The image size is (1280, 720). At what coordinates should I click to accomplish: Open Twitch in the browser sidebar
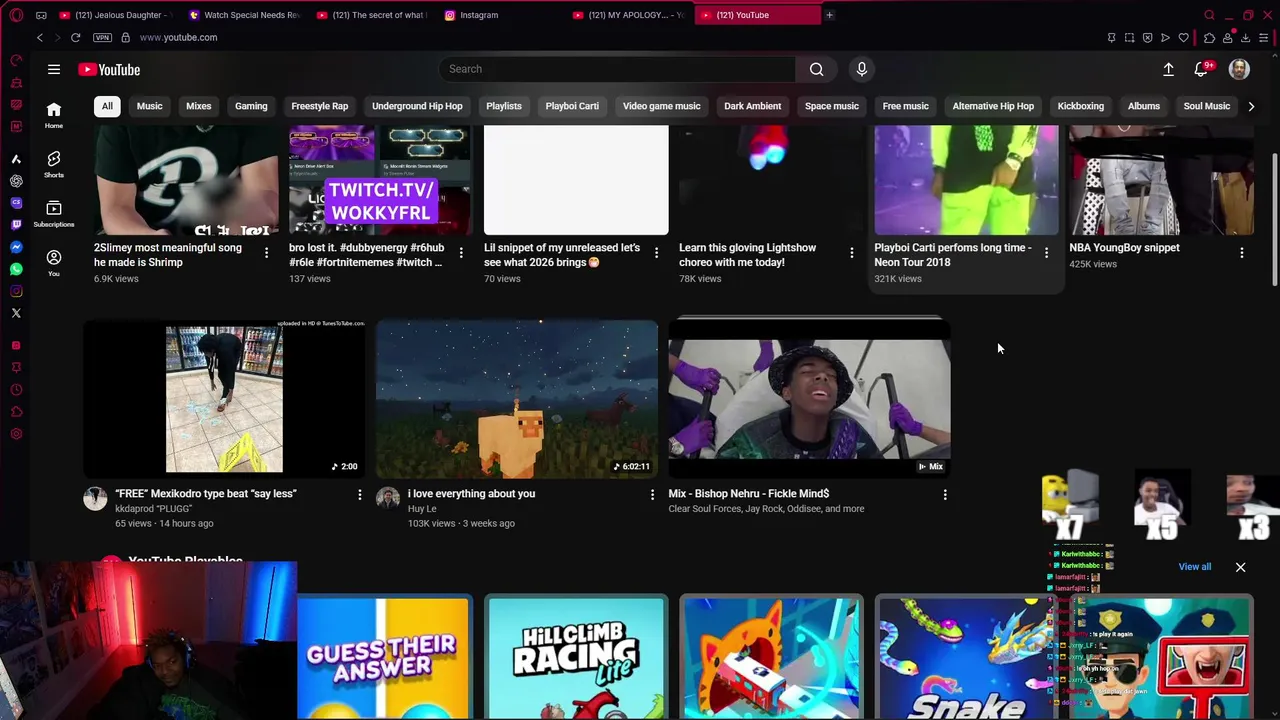pyautogui.click(x=16, y=225)
